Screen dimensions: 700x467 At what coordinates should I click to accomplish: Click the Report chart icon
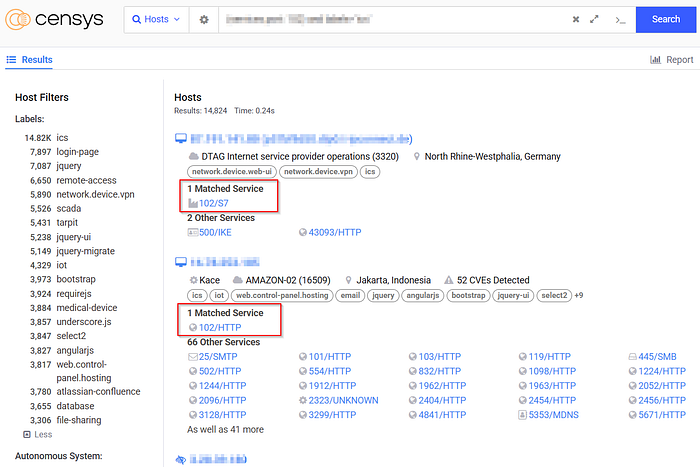655,60
